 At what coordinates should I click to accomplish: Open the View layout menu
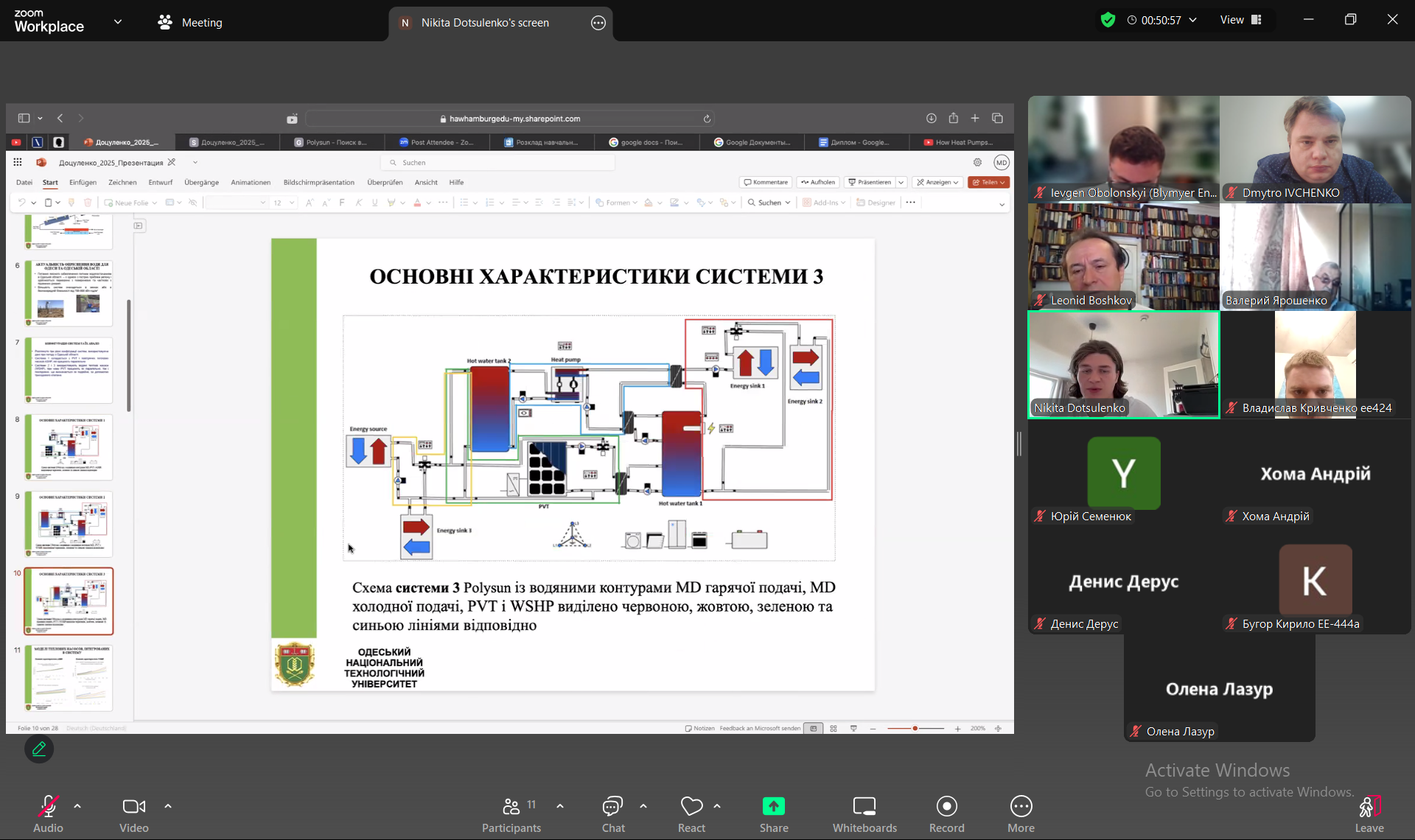click(x=1241, y=20)
